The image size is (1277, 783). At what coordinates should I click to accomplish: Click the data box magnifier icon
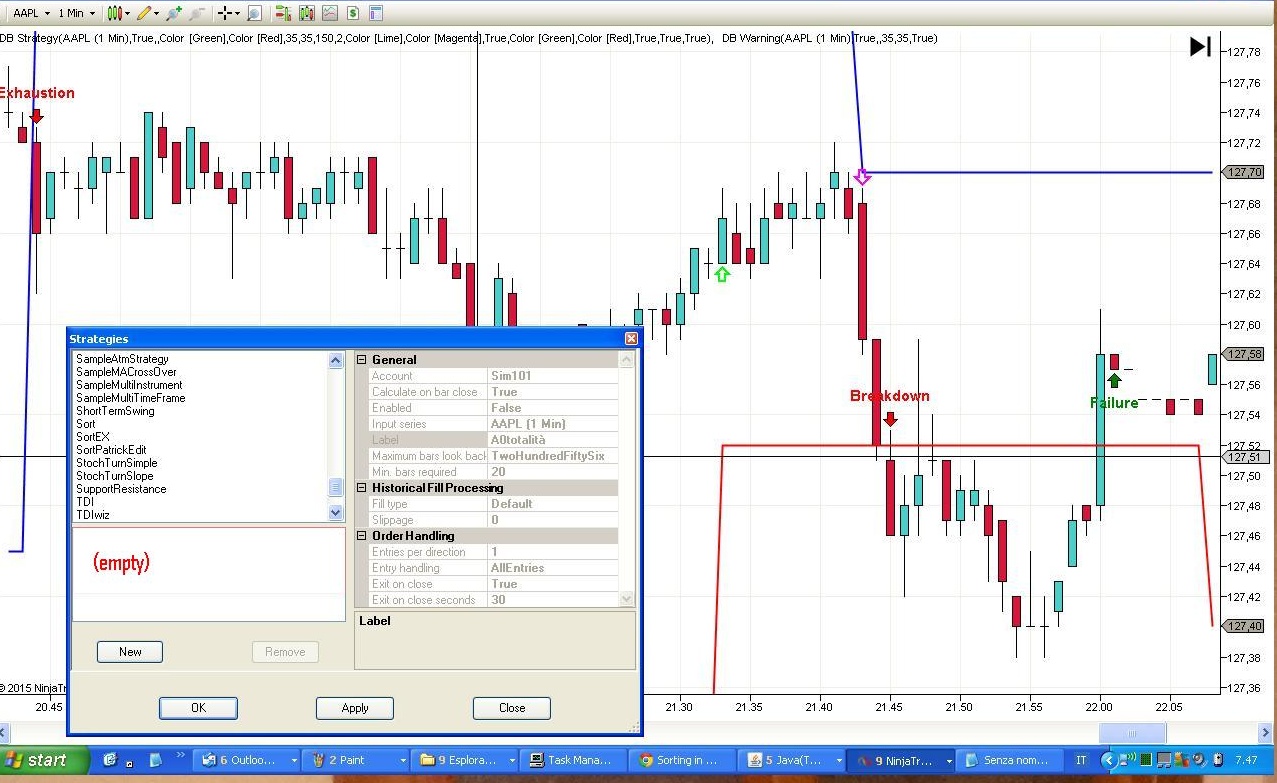[254, 13]
